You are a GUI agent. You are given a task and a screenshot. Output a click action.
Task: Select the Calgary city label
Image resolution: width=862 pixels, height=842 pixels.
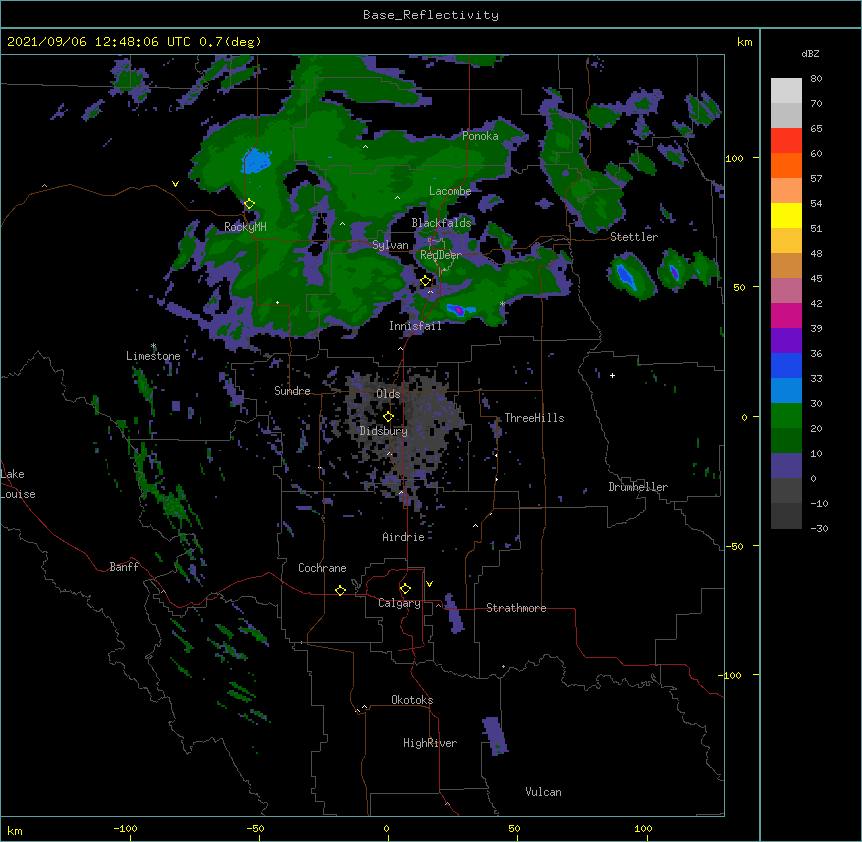pyautogui.click(x=399, y=603)
